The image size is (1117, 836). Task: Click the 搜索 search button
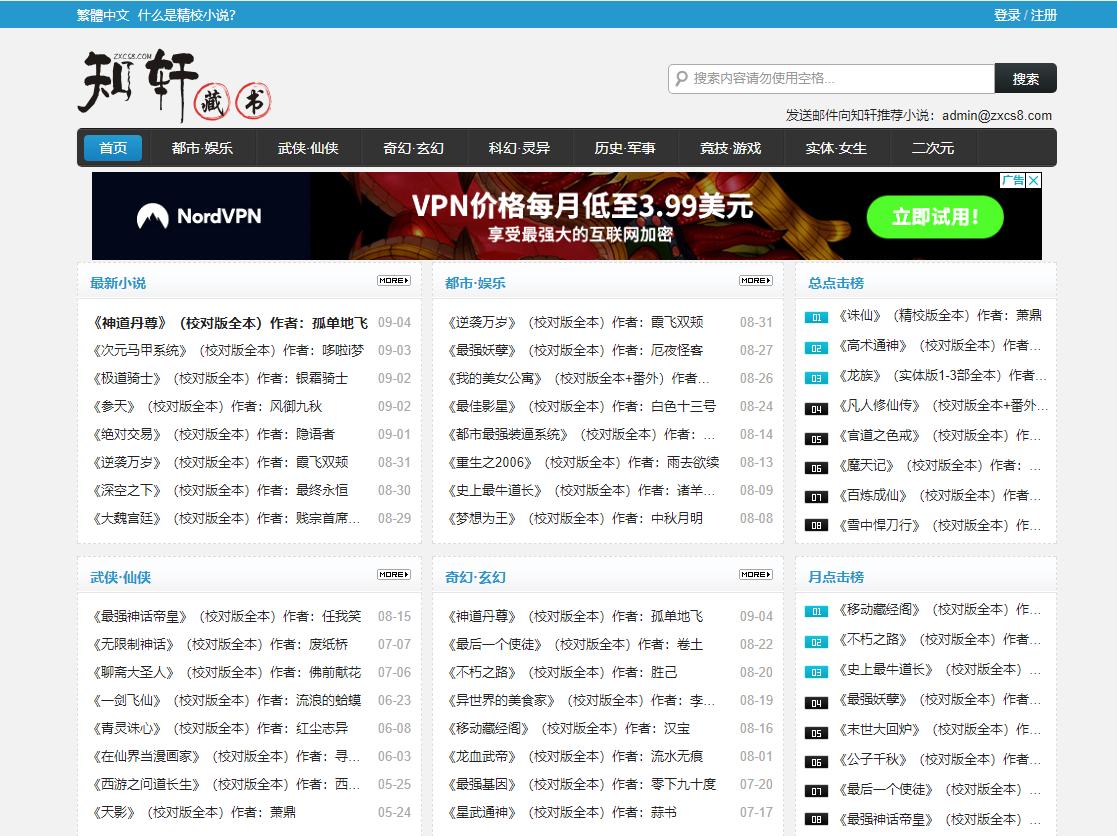(x=1025, y=78)
